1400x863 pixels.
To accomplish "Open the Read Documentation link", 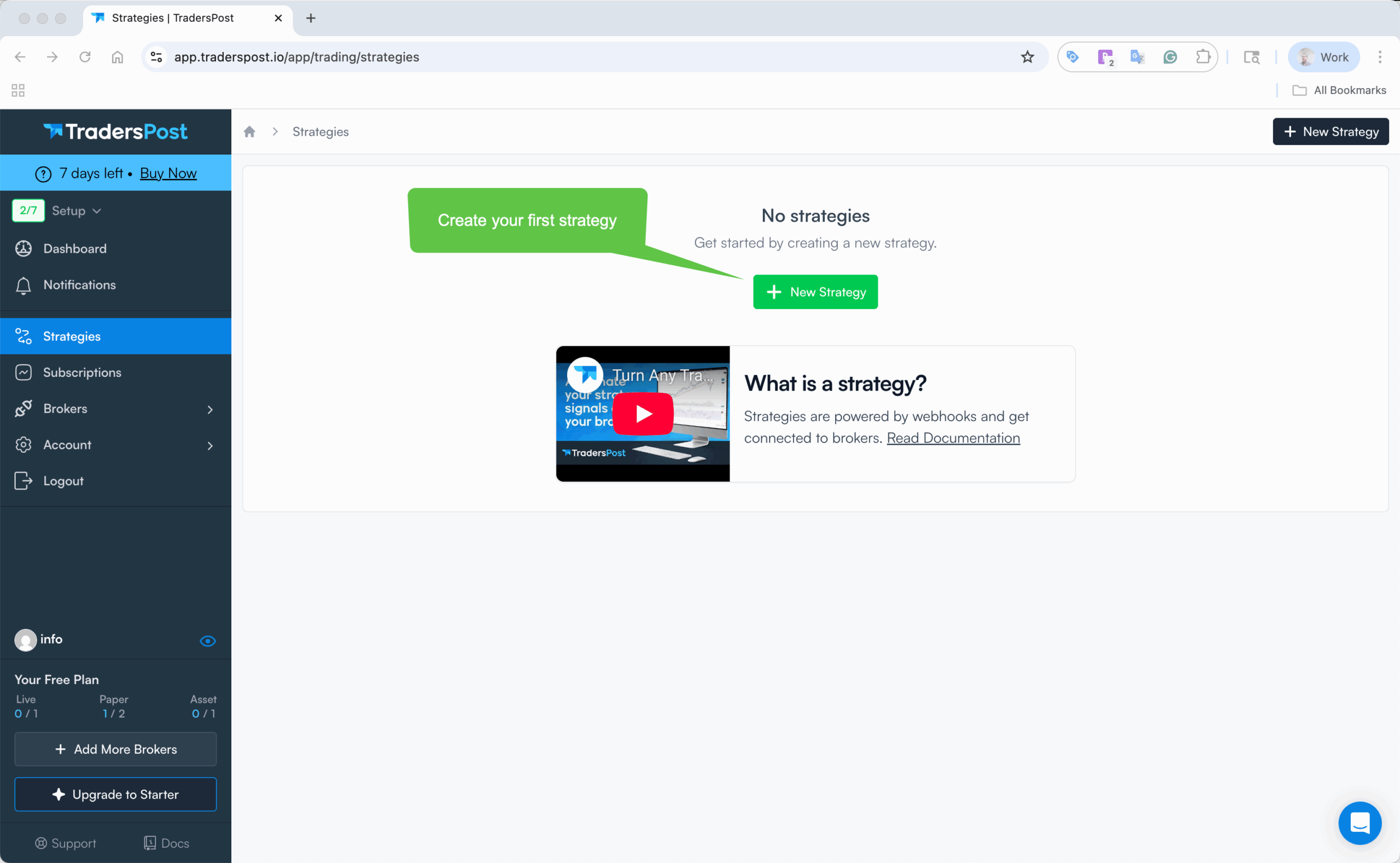I will click(x=953, y=439).
